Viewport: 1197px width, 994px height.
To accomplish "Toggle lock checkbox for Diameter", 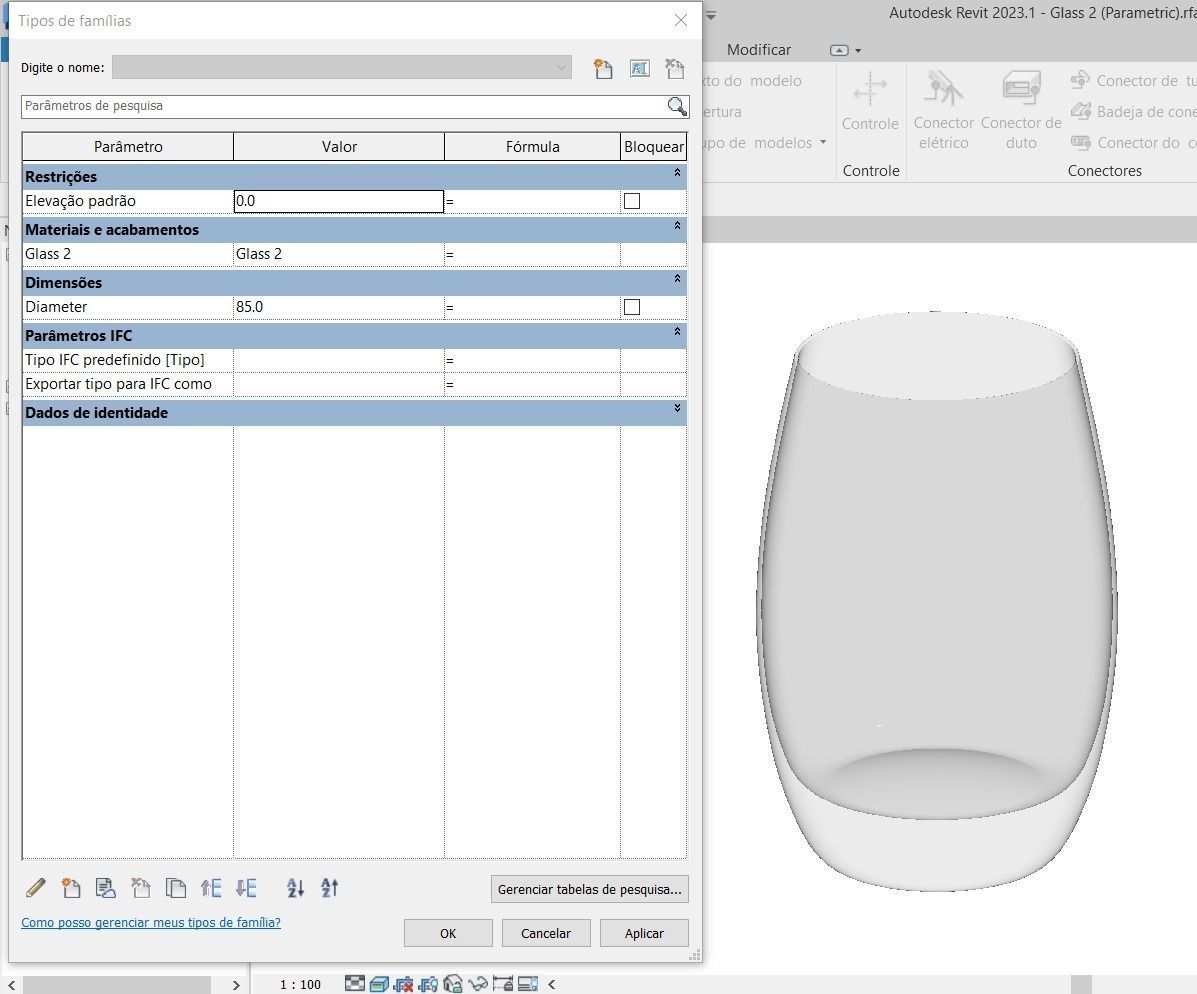I will [632, 307].
